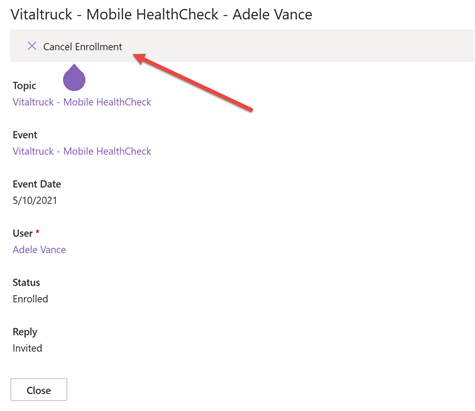Image resolution: width=475 pixels, height=411 pixels.
Task: Click the Event field label
Action: [x=25, y=135]
